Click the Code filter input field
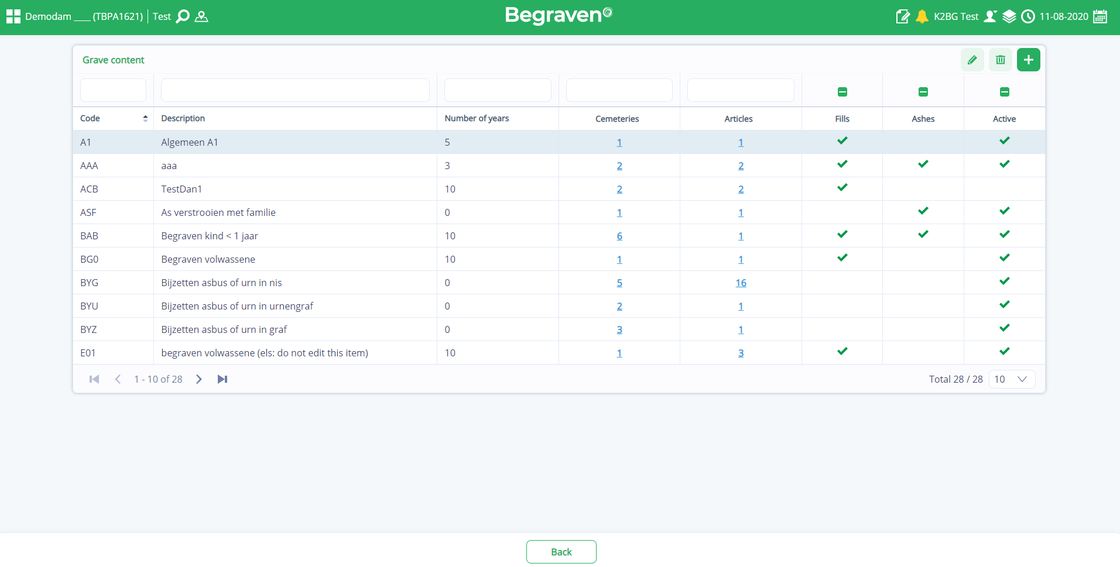 113,90
